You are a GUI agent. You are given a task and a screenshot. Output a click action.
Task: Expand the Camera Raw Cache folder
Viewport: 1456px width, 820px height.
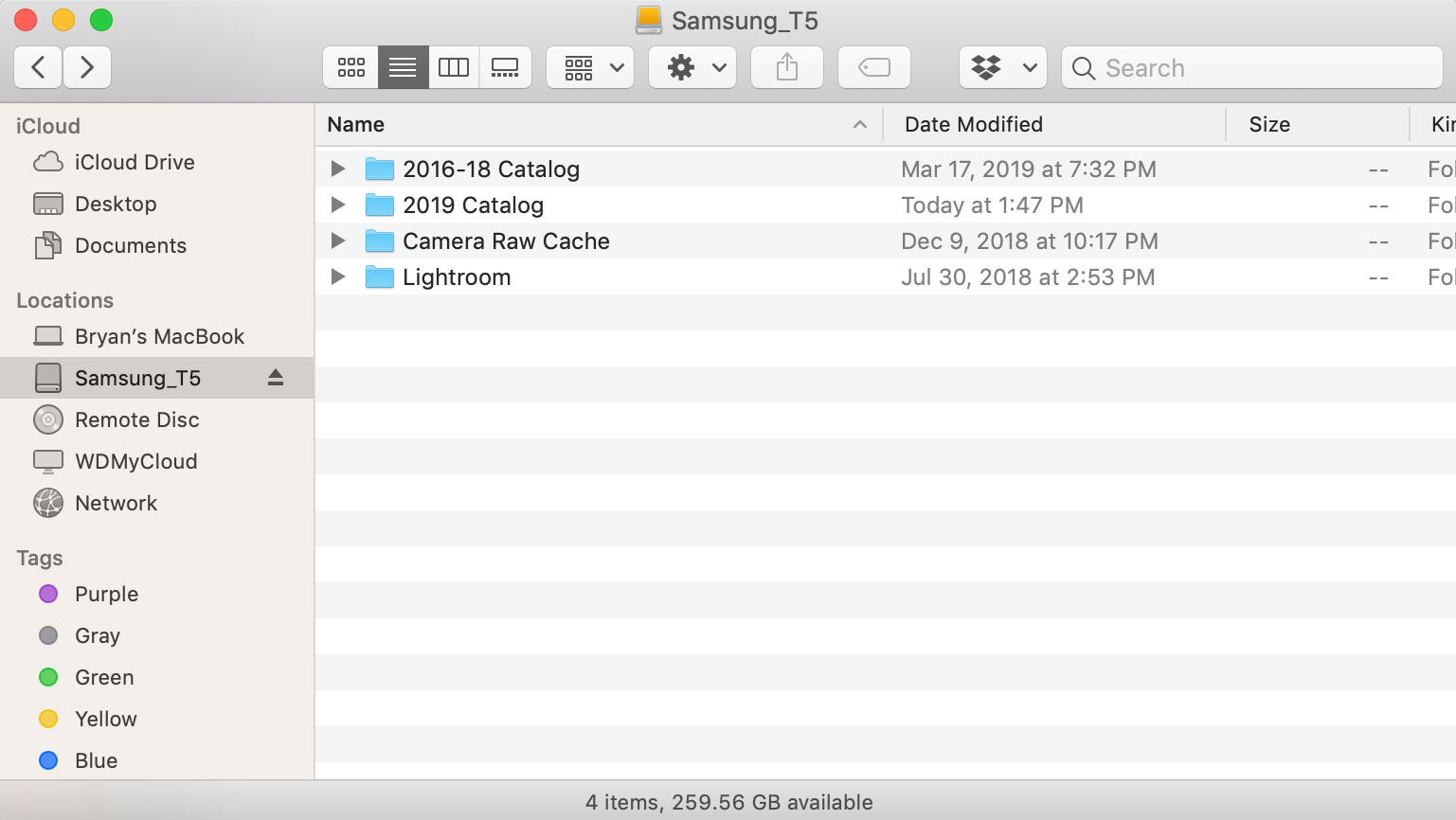pyautogui.click(x=338, y=241)
